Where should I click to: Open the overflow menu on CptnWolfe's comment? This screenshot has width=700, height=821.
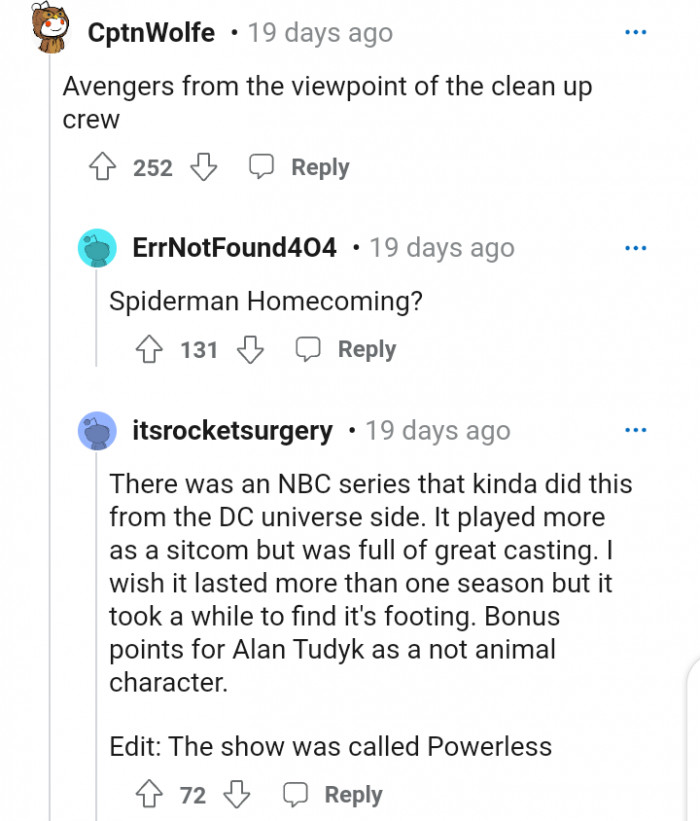[636, 31]
